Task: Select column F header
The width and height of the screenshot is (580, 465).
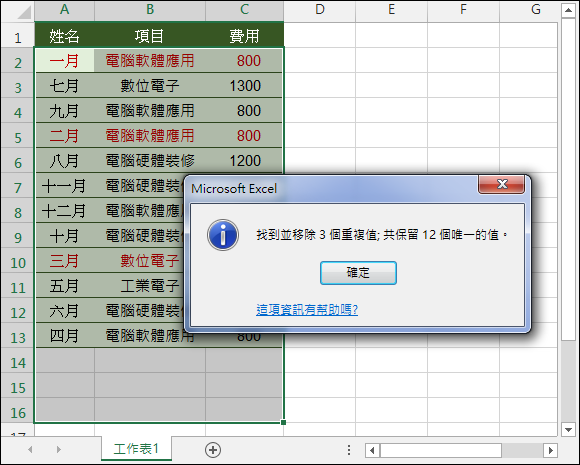Action: point(463,10)
